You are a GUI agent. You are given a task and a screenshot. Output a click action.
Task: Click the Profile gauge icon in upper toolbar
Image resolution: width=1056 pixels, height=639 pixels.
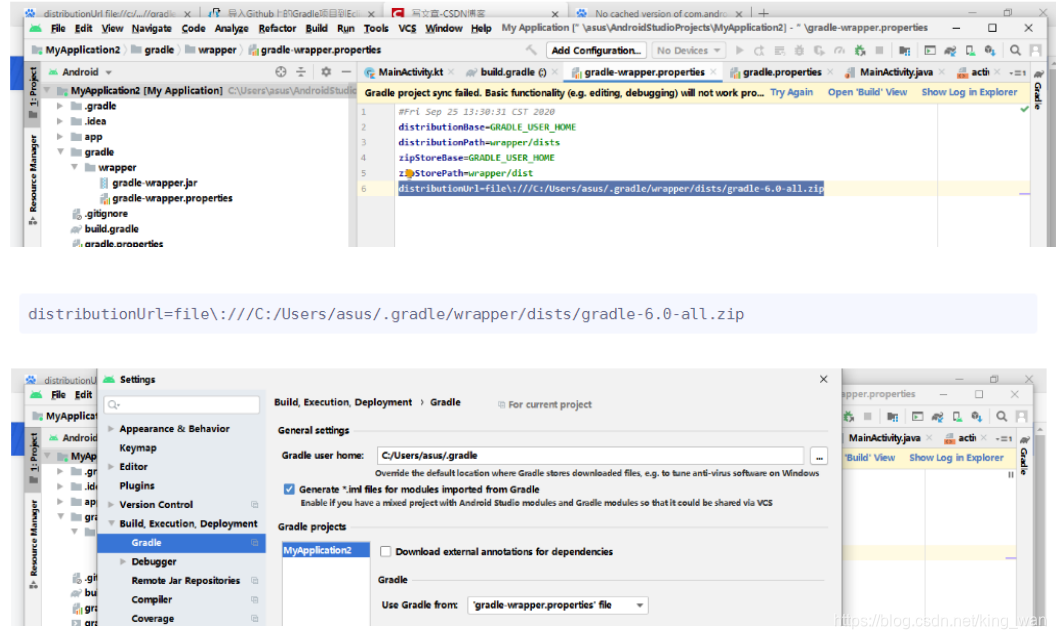(x=839, y=51)
